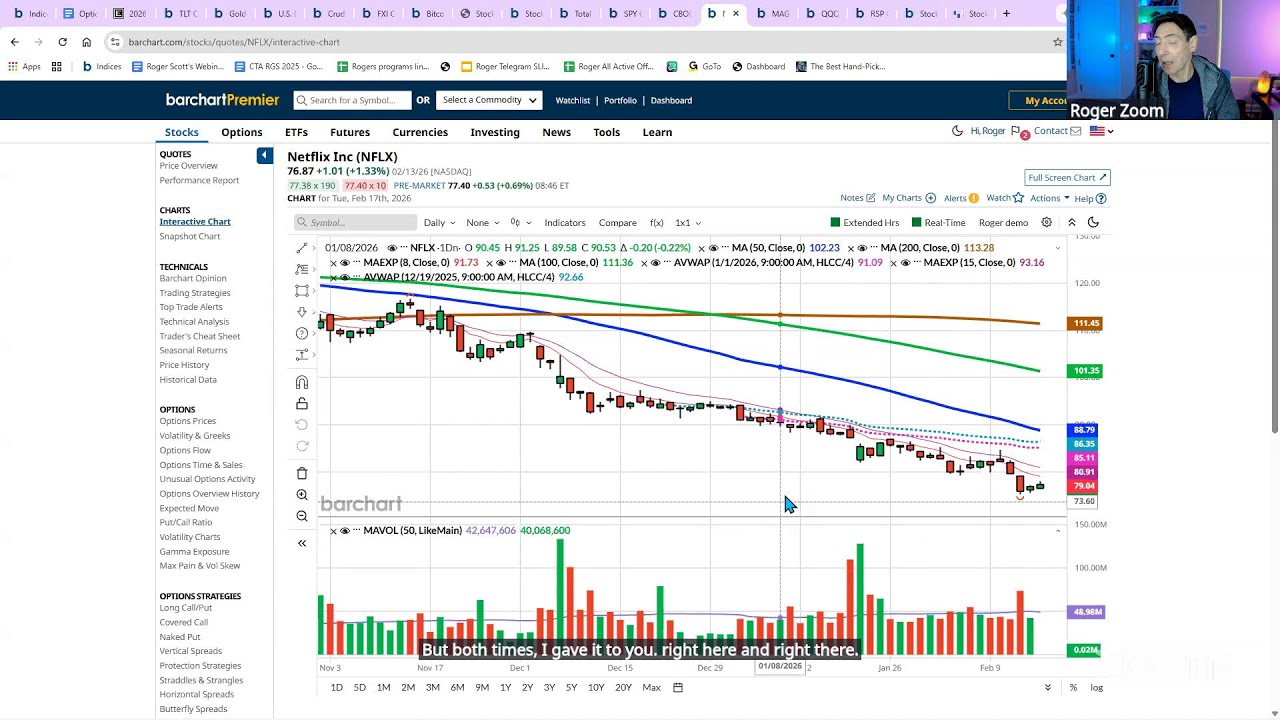Open the Futures menu tab
The image size is (1280, 720).
pyautogui.click(x=350, y=132)
